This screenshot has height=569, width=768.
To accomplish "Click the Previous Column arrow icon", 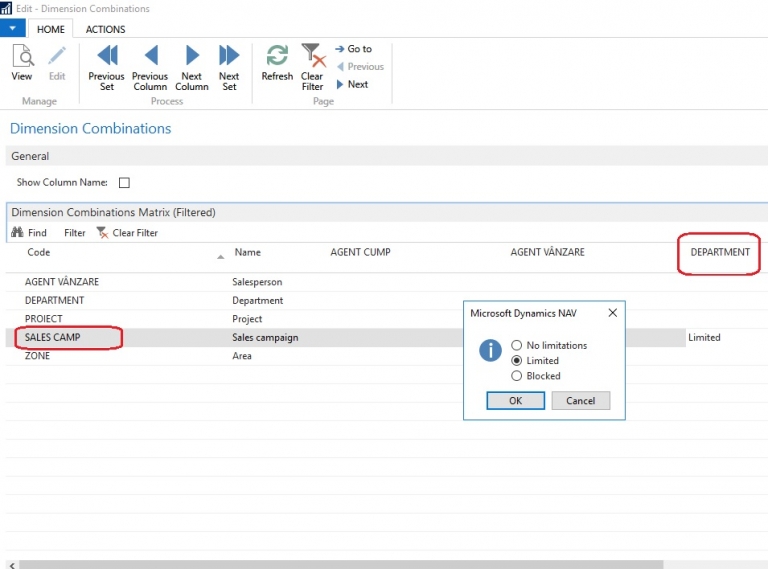I will tap(150, 56).
